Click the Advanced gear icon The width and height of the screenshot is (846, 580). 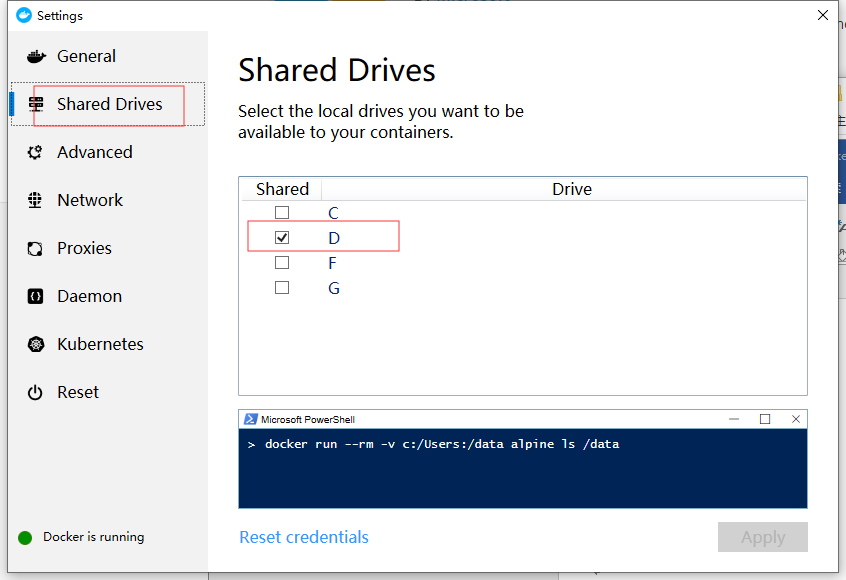point(35,152)
